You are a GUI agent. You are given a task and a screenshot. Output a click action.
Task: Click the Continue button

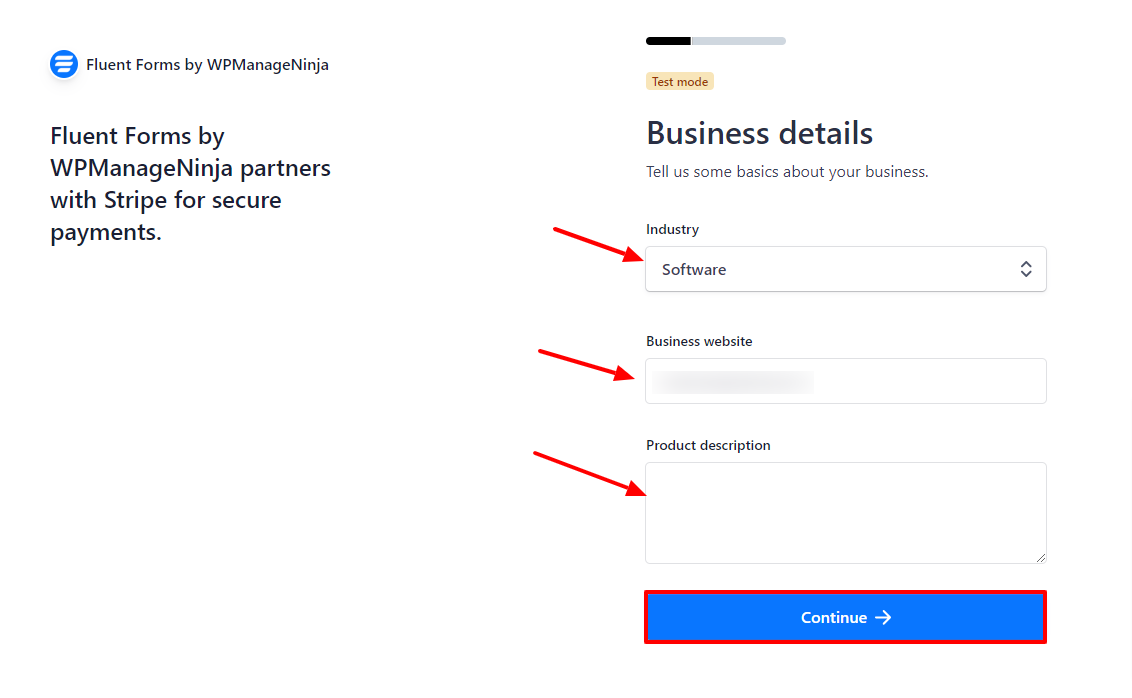(845, 617)
